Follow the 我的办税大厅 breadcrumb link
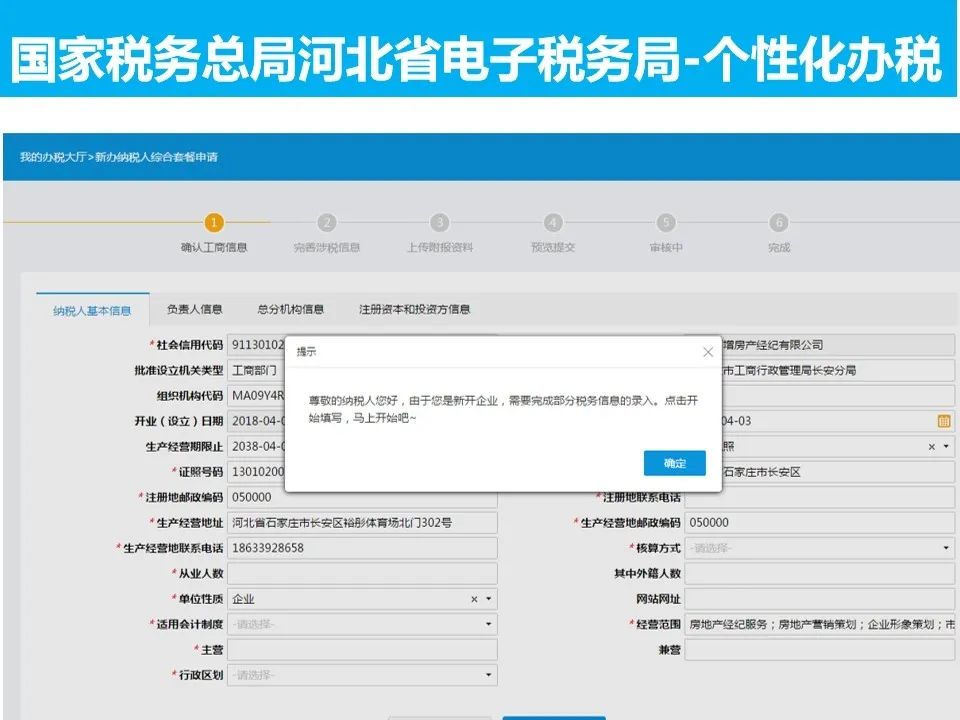Screen dimensions: 960x720 point(53,157)
